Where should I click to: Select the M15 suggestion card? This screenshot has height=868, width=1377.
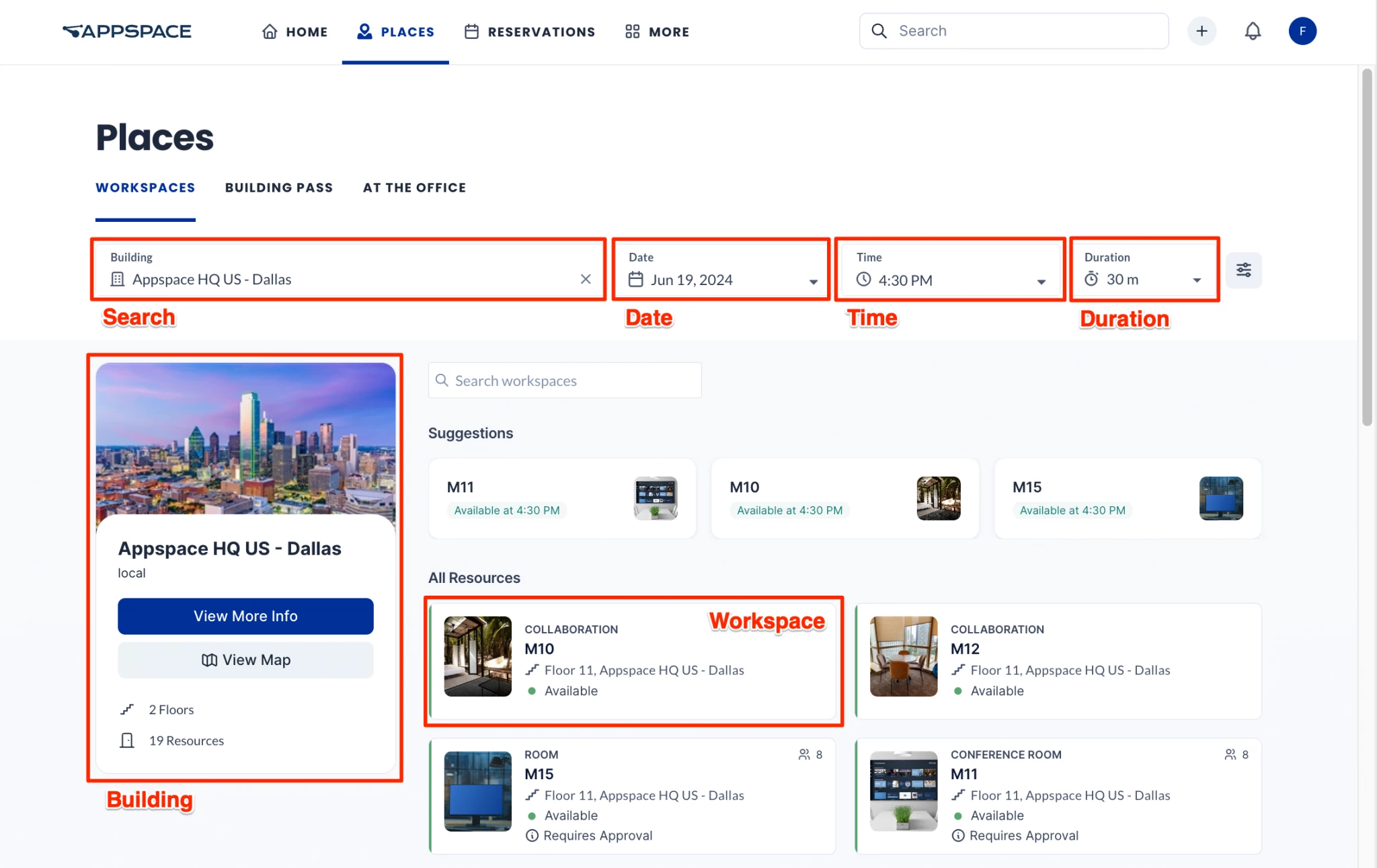1128,498
